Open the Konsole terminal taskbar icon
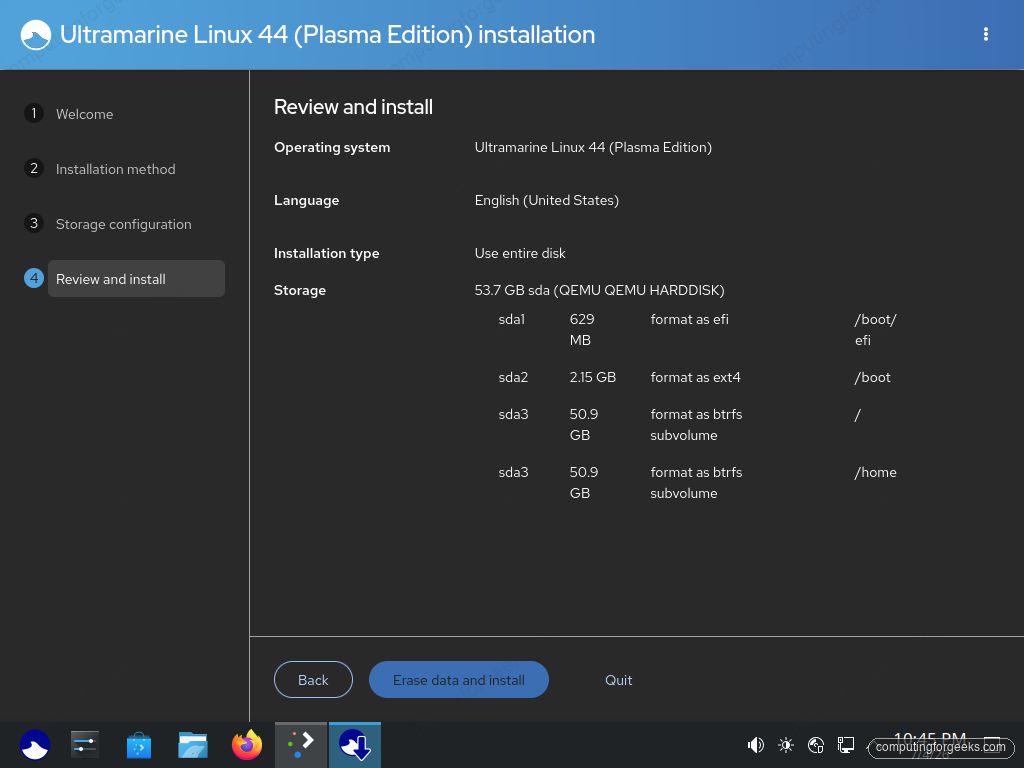Image resolution: width=1024 pixels, height=768 pixels. [301, 744]
